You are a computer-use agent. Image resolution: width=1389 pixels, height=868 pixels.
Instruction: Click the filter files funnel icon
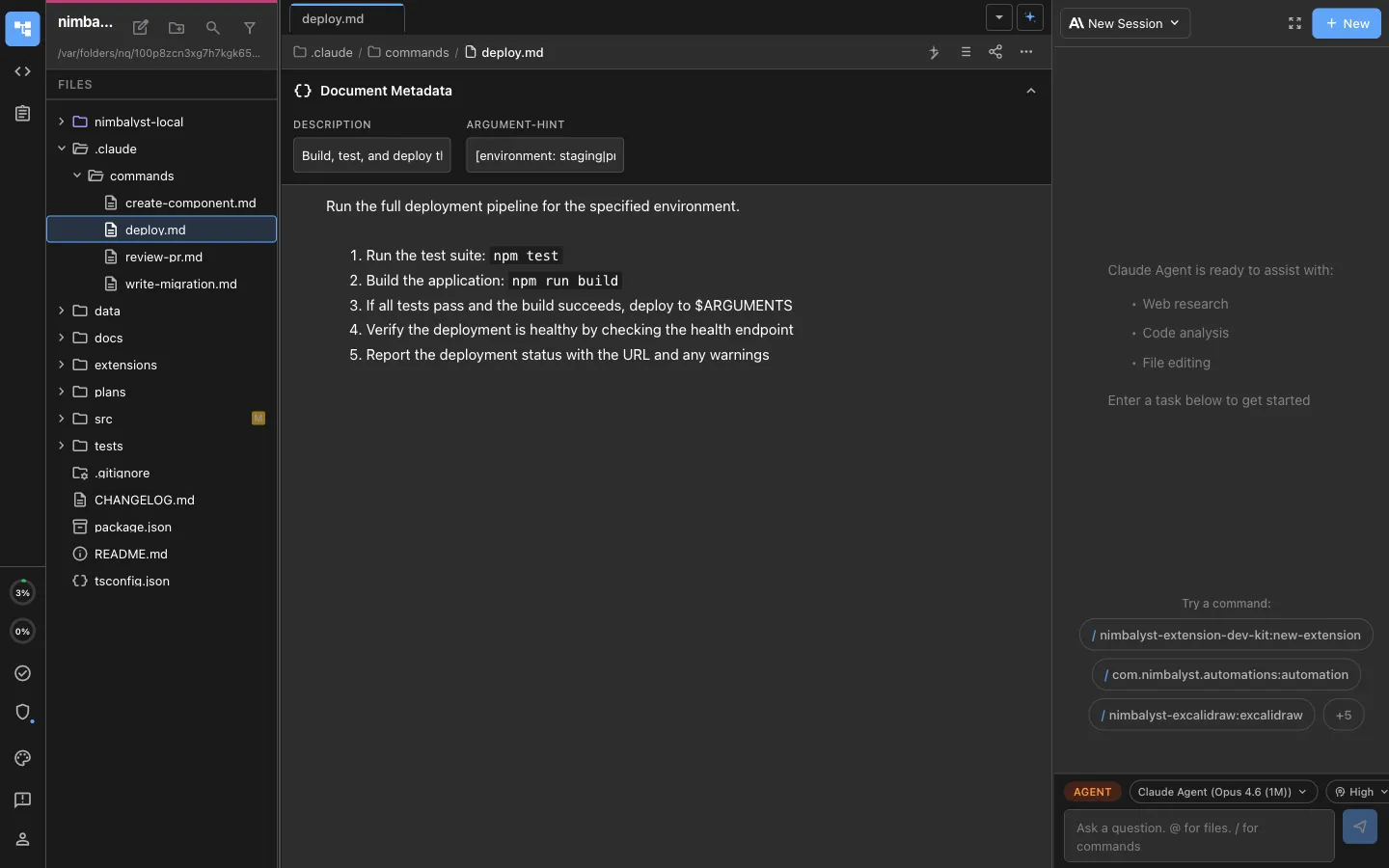250,28
